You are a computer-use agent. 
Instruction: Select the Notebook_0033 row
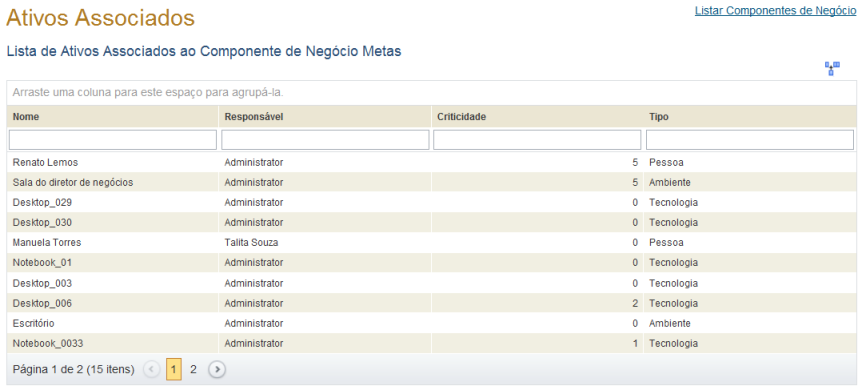(x=432, y=343)
